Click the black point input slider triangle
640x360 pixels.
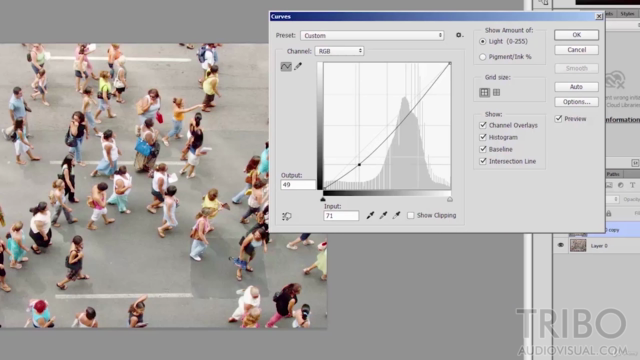pyautogui.click(x=323, y=199)
